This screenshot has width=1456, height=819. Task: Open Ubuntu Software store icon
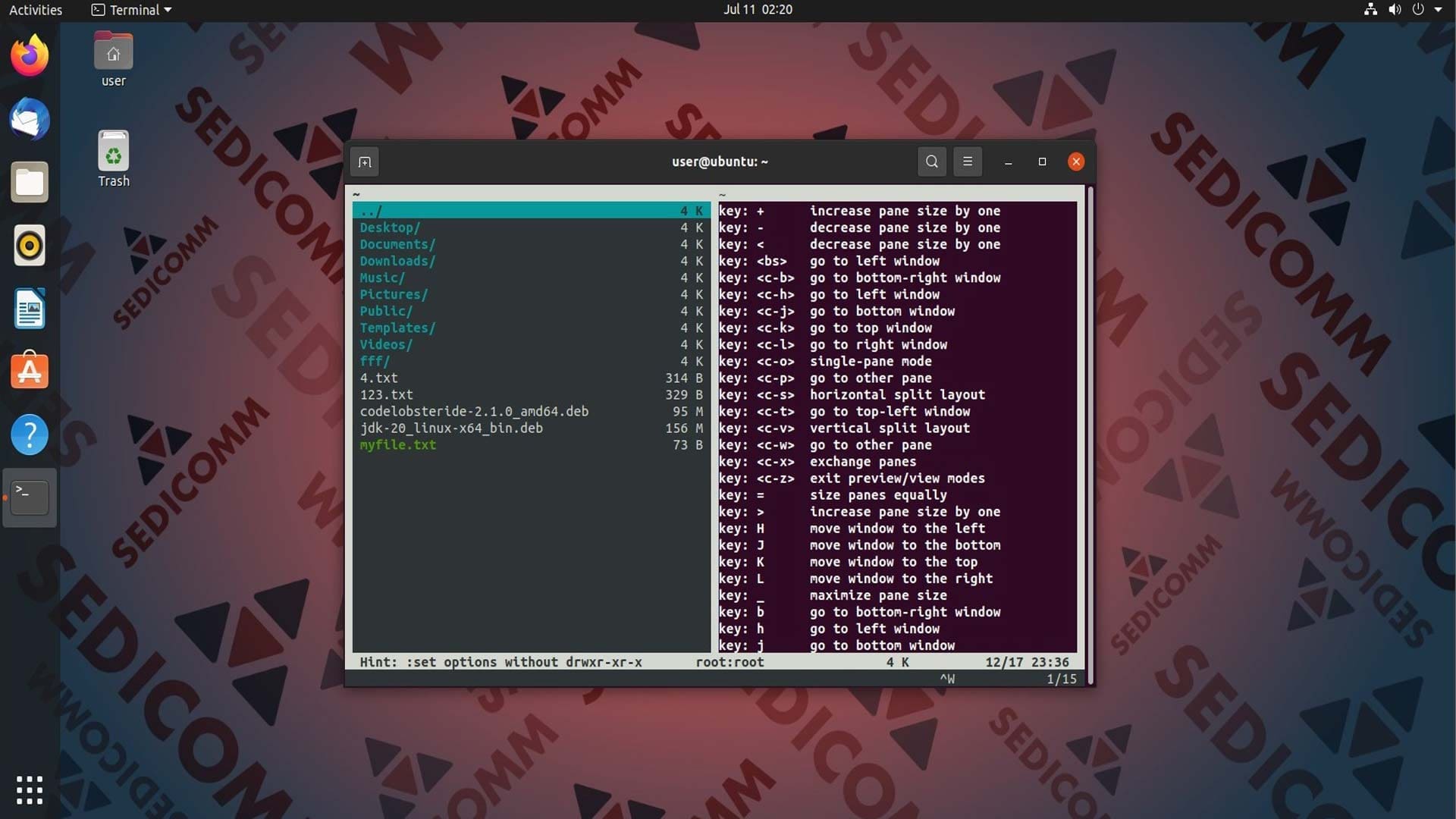[x=30, y=372]
